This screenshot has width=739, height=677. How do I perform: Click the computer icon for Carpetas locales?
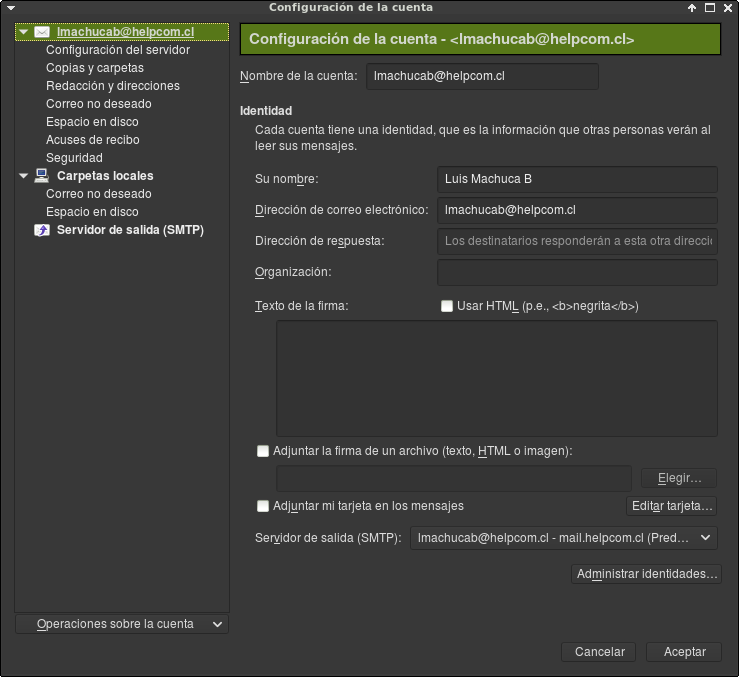coord(41,176)
